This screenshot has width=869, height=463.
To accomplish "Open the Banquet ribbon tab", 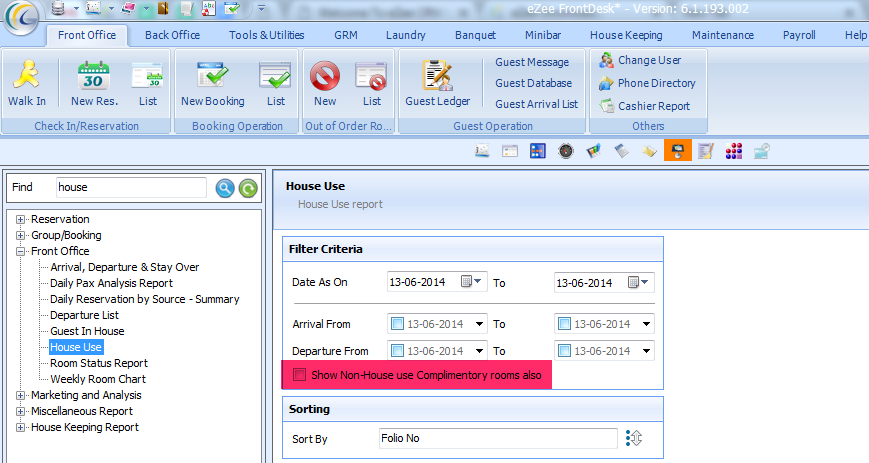I will pos(476,35).
